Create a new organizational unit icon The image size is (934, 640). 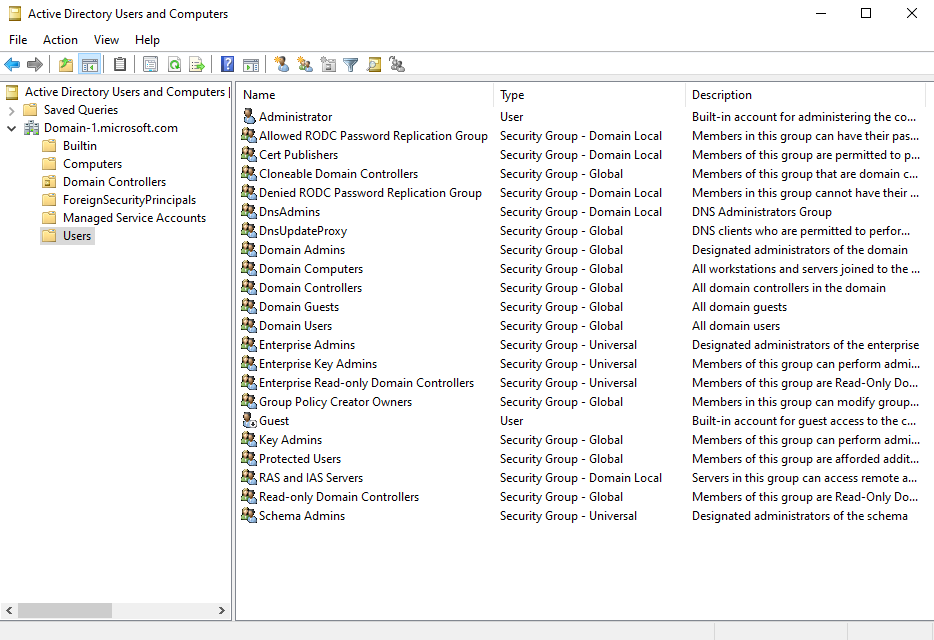tap(328, 64)
